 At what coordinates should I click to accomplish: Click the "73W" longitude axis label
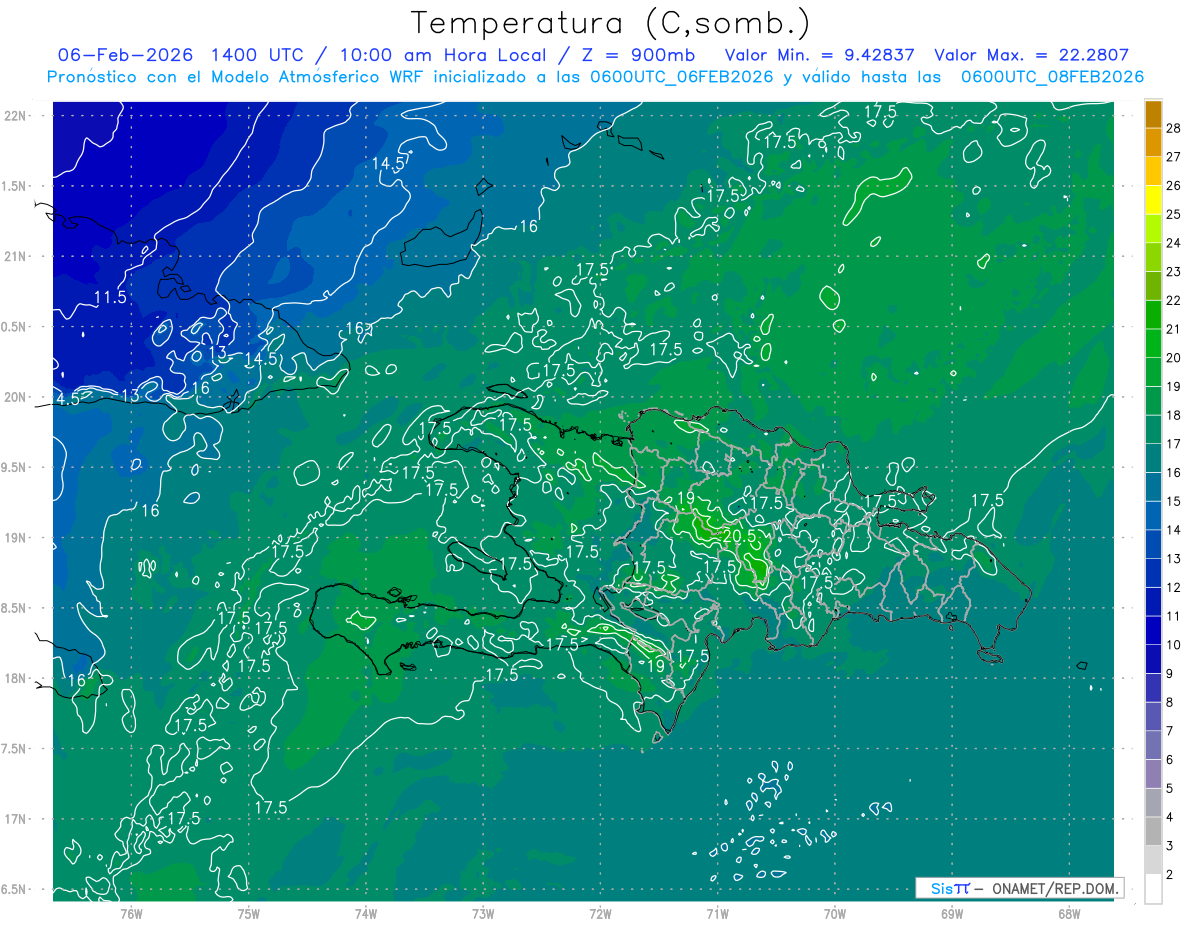coord(483,913)
